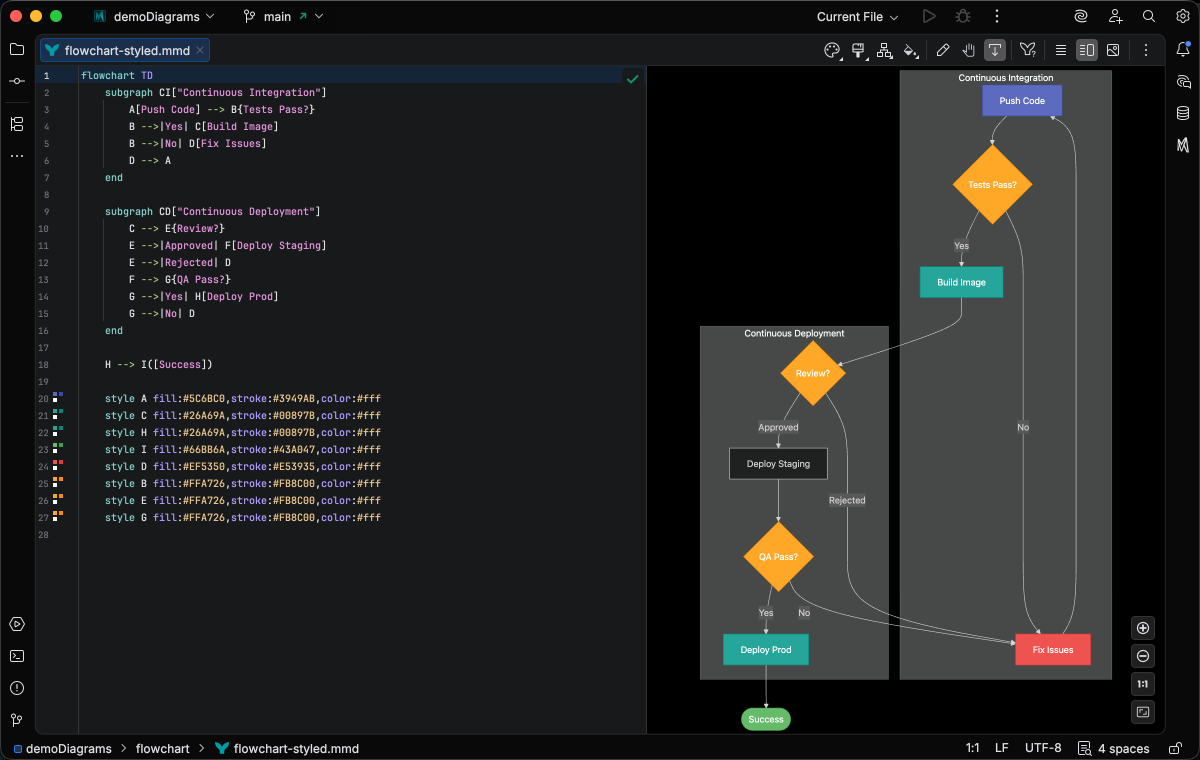Click the paint roller look icon
This screenshot has height=760, width=1200.
858,50
